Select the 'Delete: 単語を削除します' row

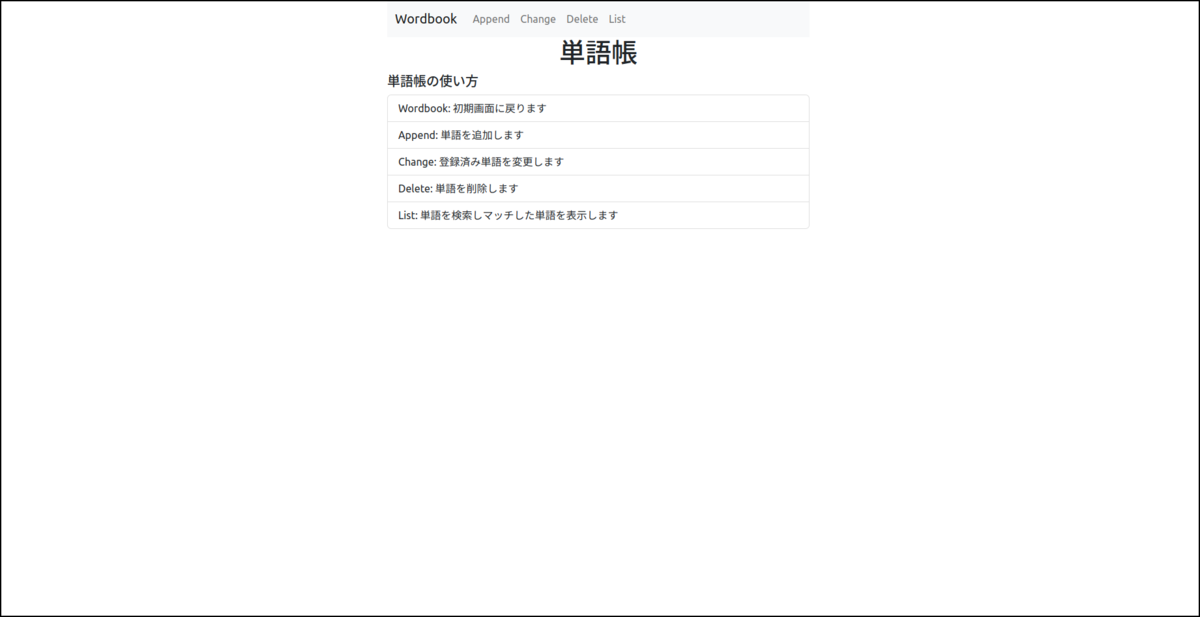[598, 189]
